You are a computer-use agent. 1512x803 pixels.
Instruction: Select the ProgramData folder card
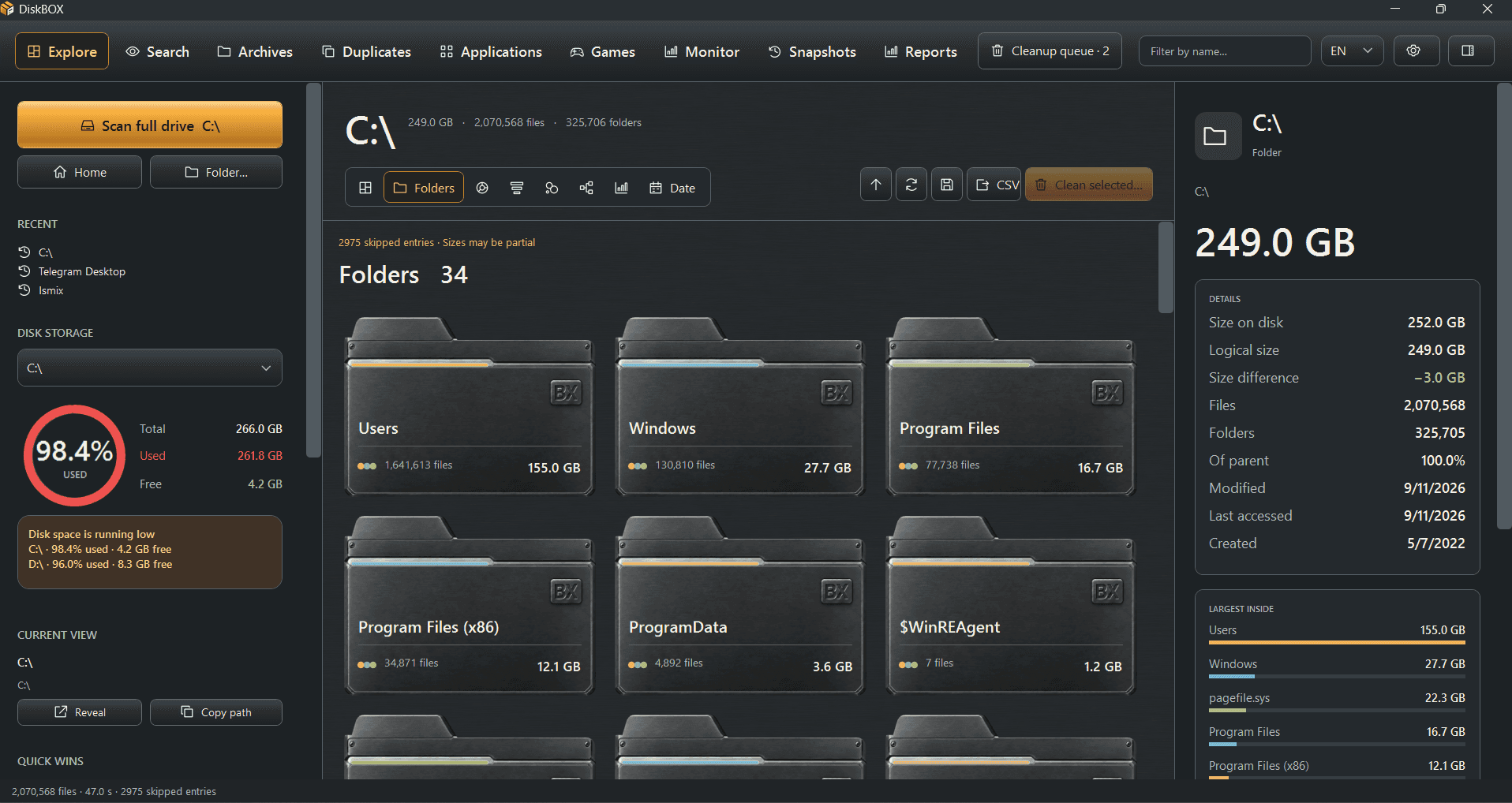pyautogui.click(x=740, y=605)
